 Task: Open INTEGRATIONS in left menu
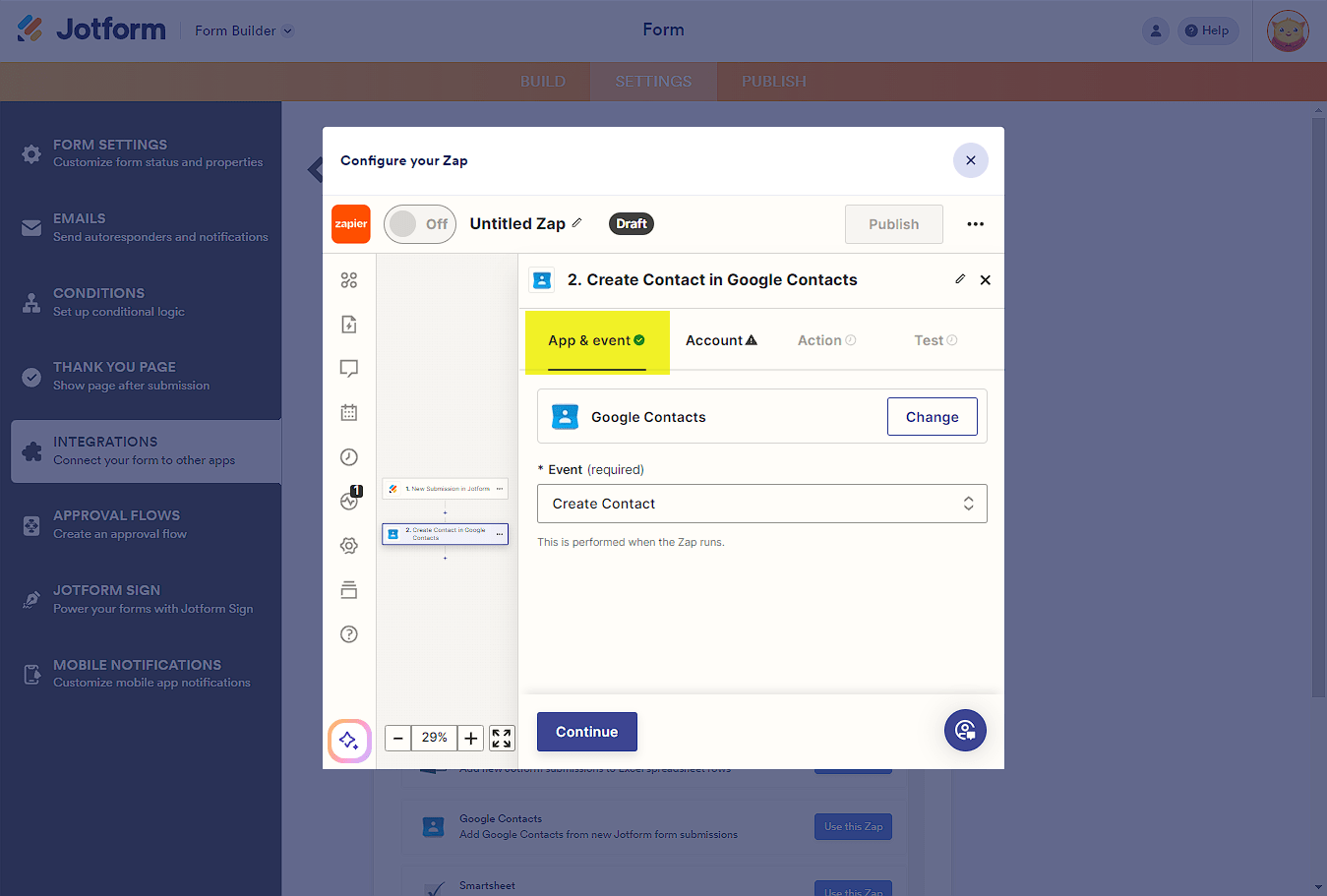(146, 451)
